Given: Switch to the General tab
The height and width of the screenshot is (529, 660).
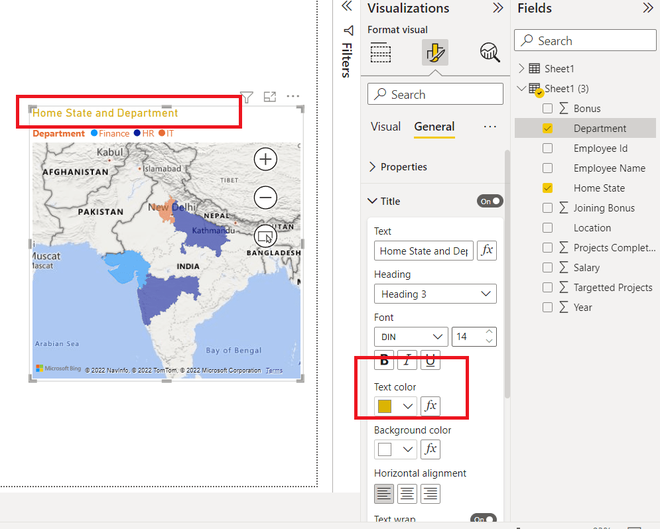Looking at the screenshot, I should tap(434, 127).
